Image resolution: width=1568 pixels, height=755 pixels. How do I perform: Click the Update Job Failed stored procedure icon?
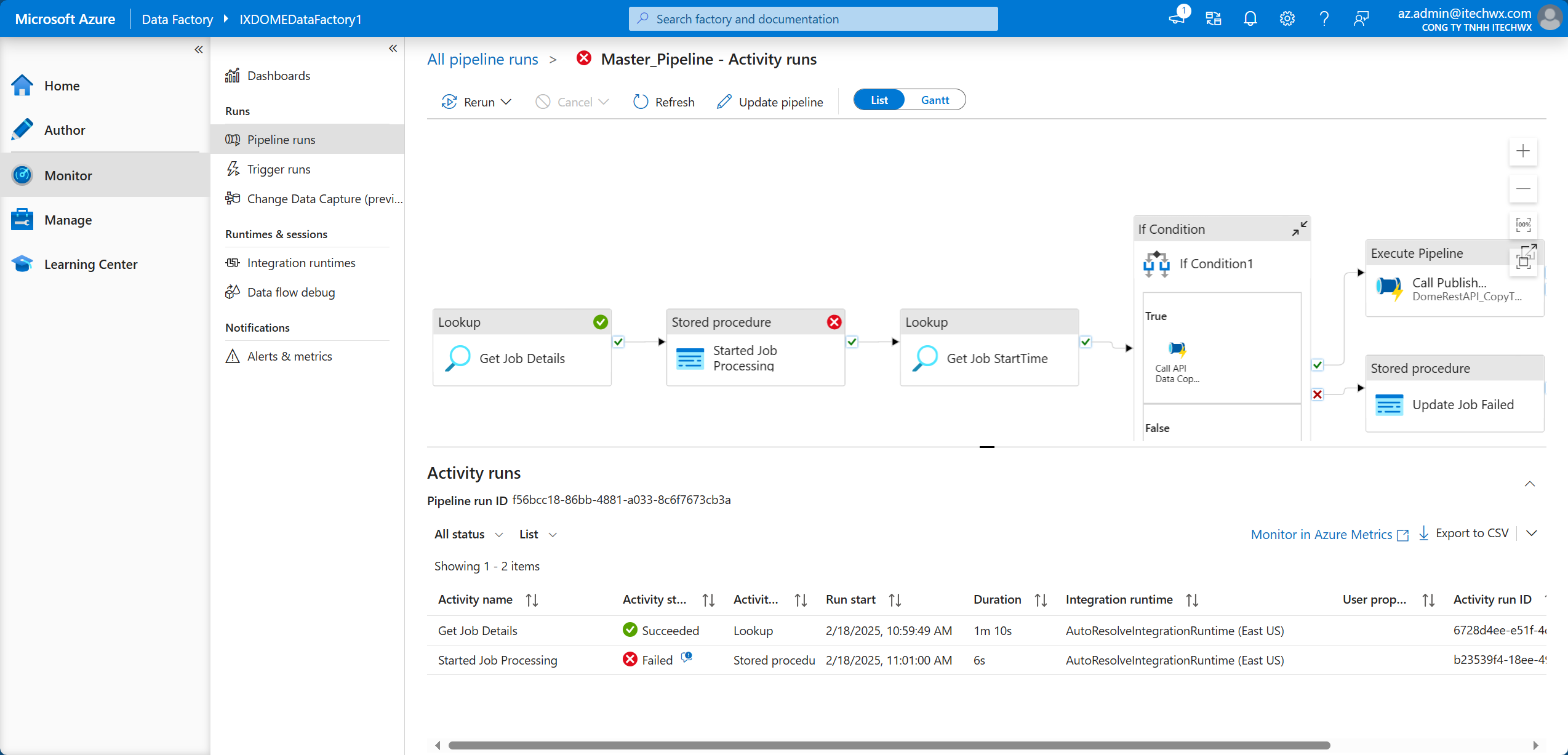click(1389, 404)
